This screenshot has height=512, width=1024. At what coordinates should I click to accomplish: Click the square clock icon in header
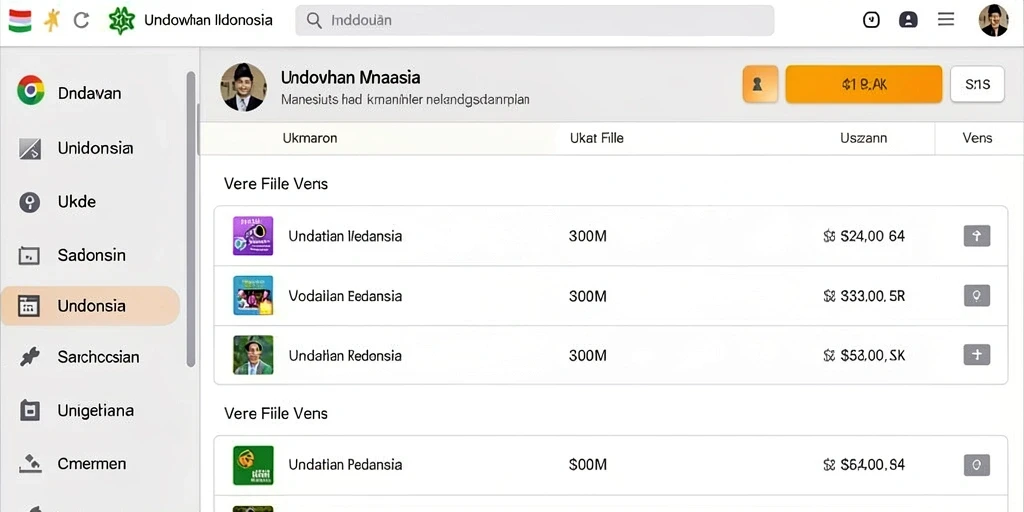tap(871, 20)
